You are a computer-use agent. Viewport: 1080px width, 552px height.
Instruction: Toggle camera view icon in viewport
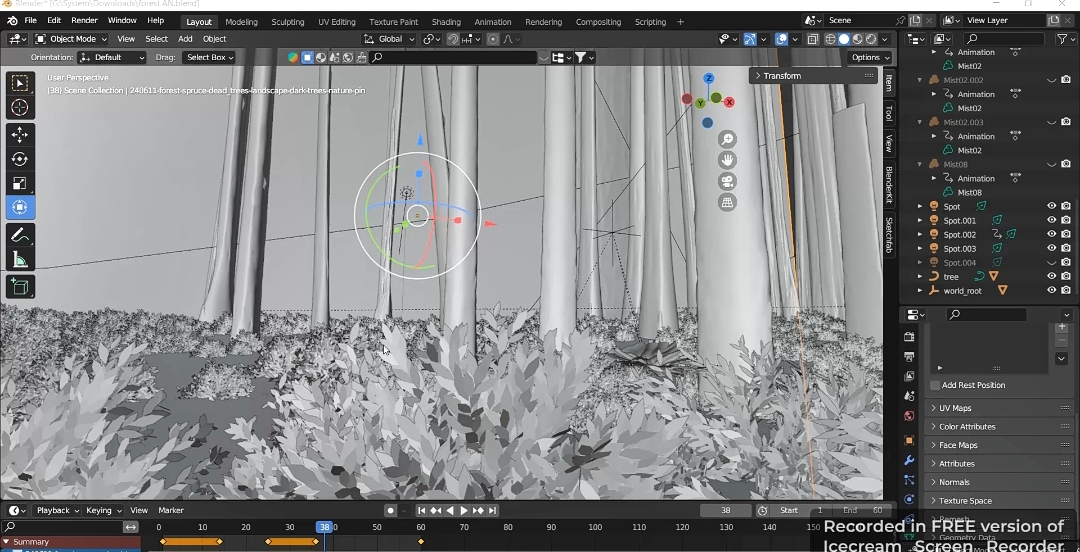coord(728,181)
